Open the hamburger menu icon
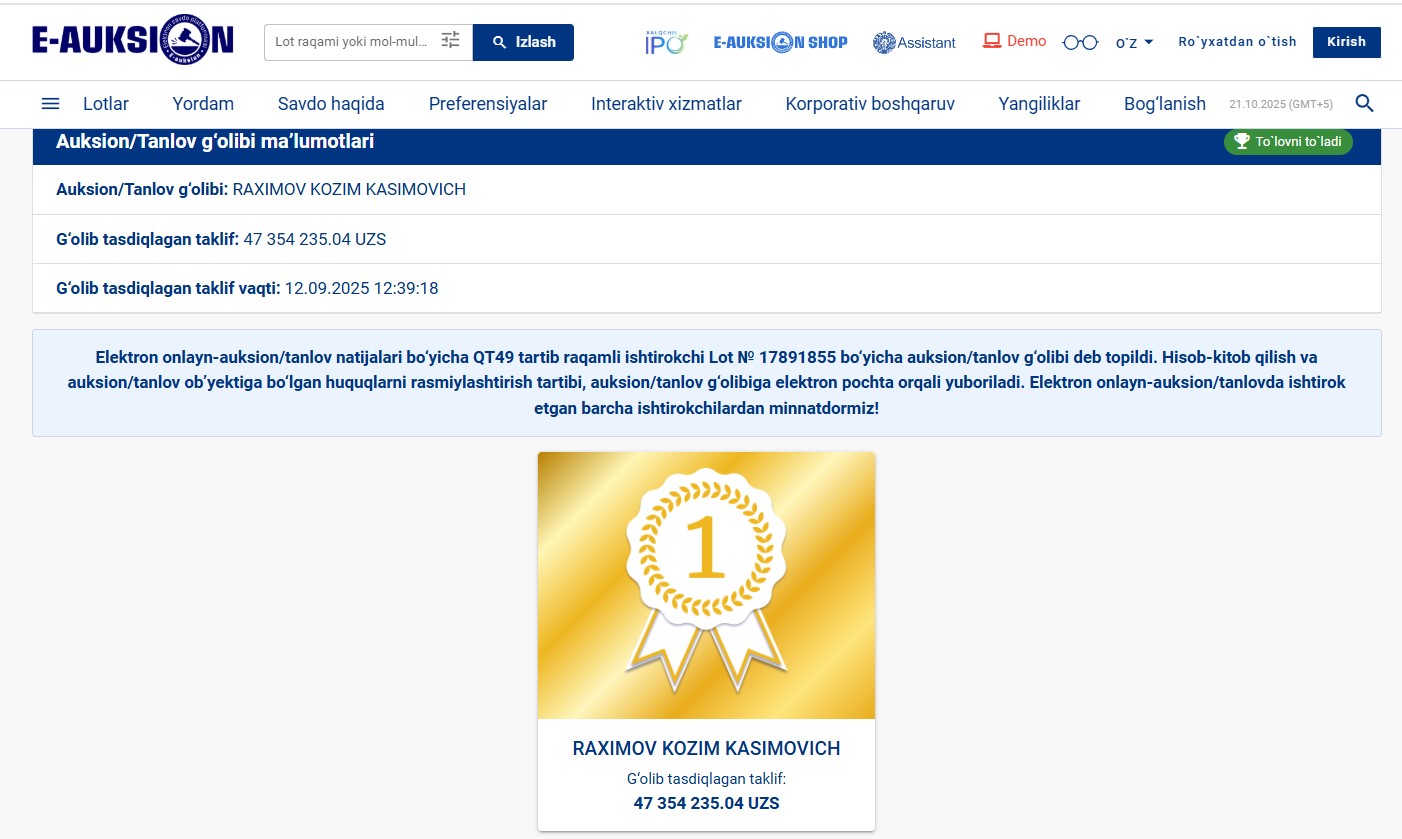The image size is (1402, 839). (x=50, y=104)
